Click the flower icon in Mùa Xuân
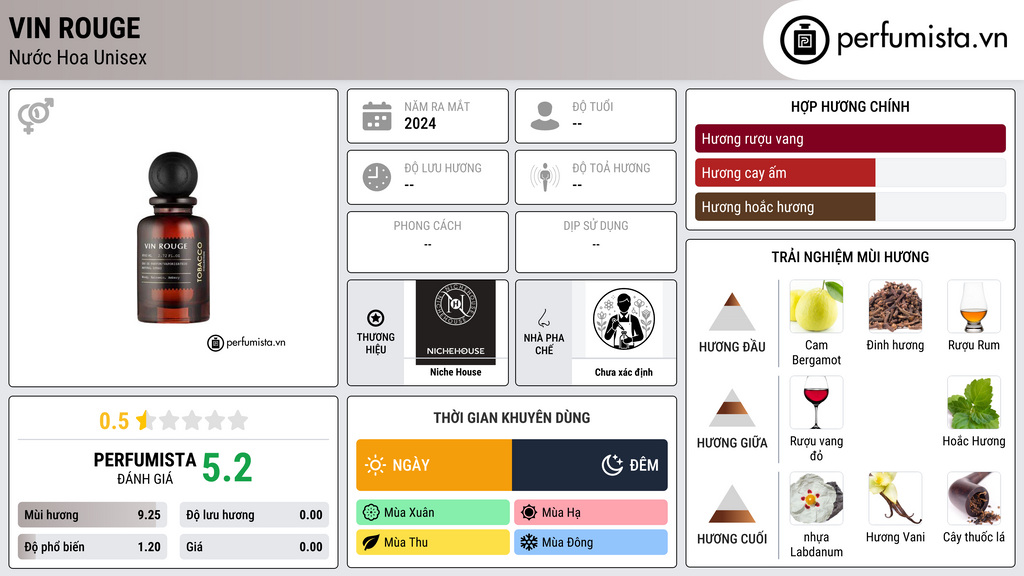The width and height of the screenshot is (1024, 576). click(x=371, y=513)
